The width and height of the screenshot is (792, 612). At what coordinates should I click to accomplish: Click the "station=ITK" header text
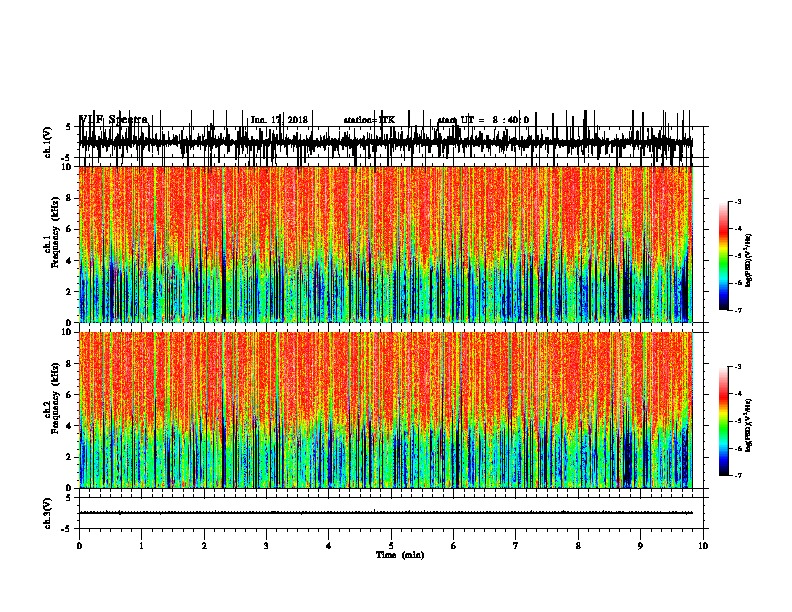(369, 120)
